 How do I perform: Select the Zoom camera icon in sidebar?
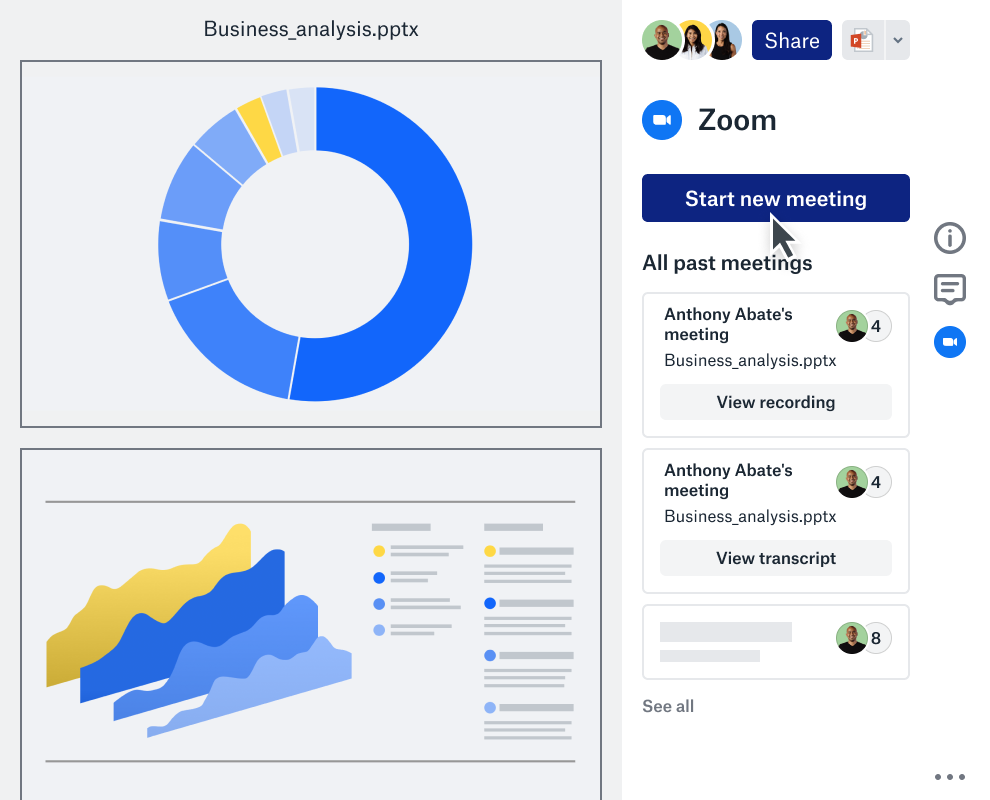tap(949, 342)
